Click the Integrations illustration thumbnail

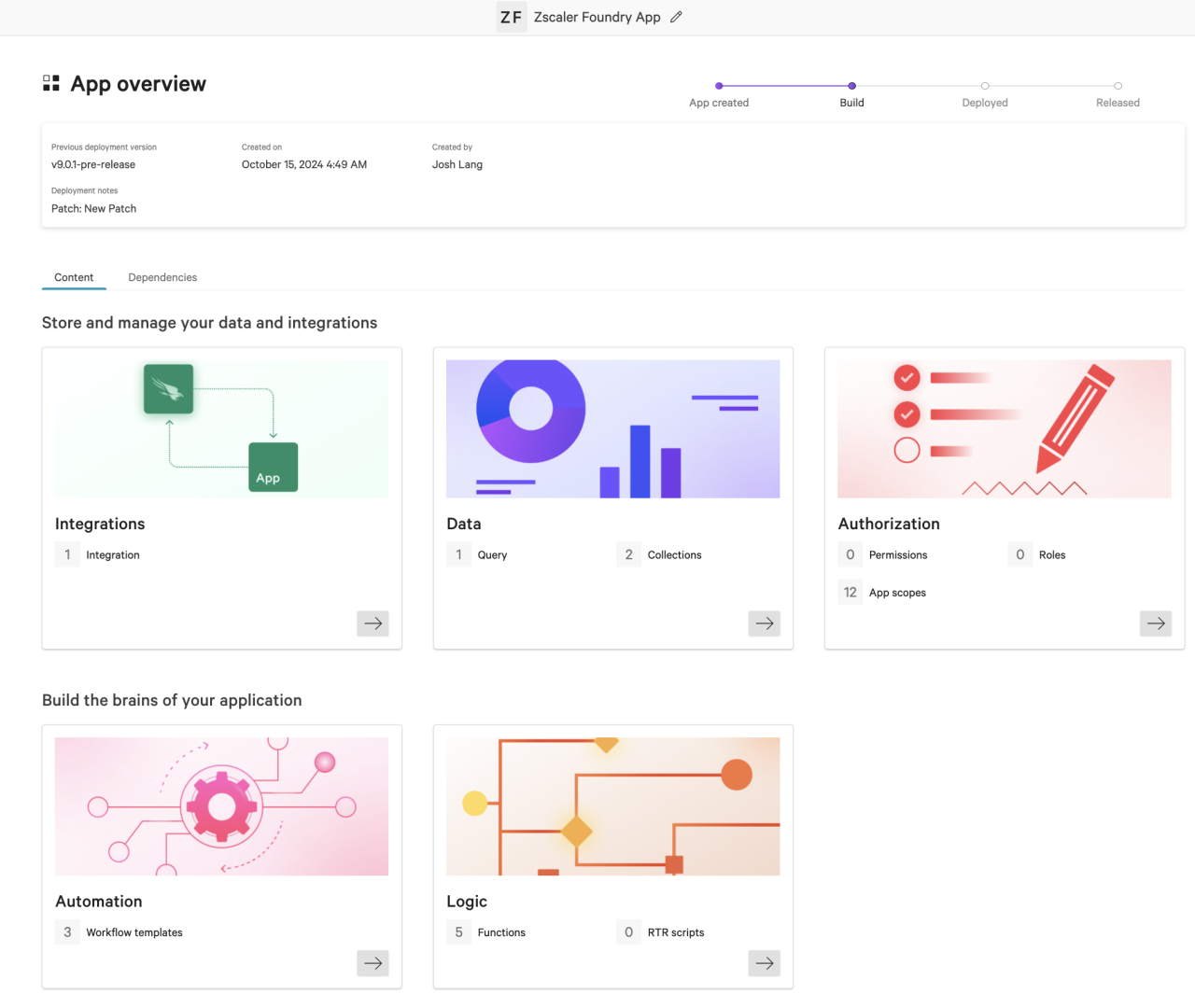pyautogui.click(x=221, y=428)
